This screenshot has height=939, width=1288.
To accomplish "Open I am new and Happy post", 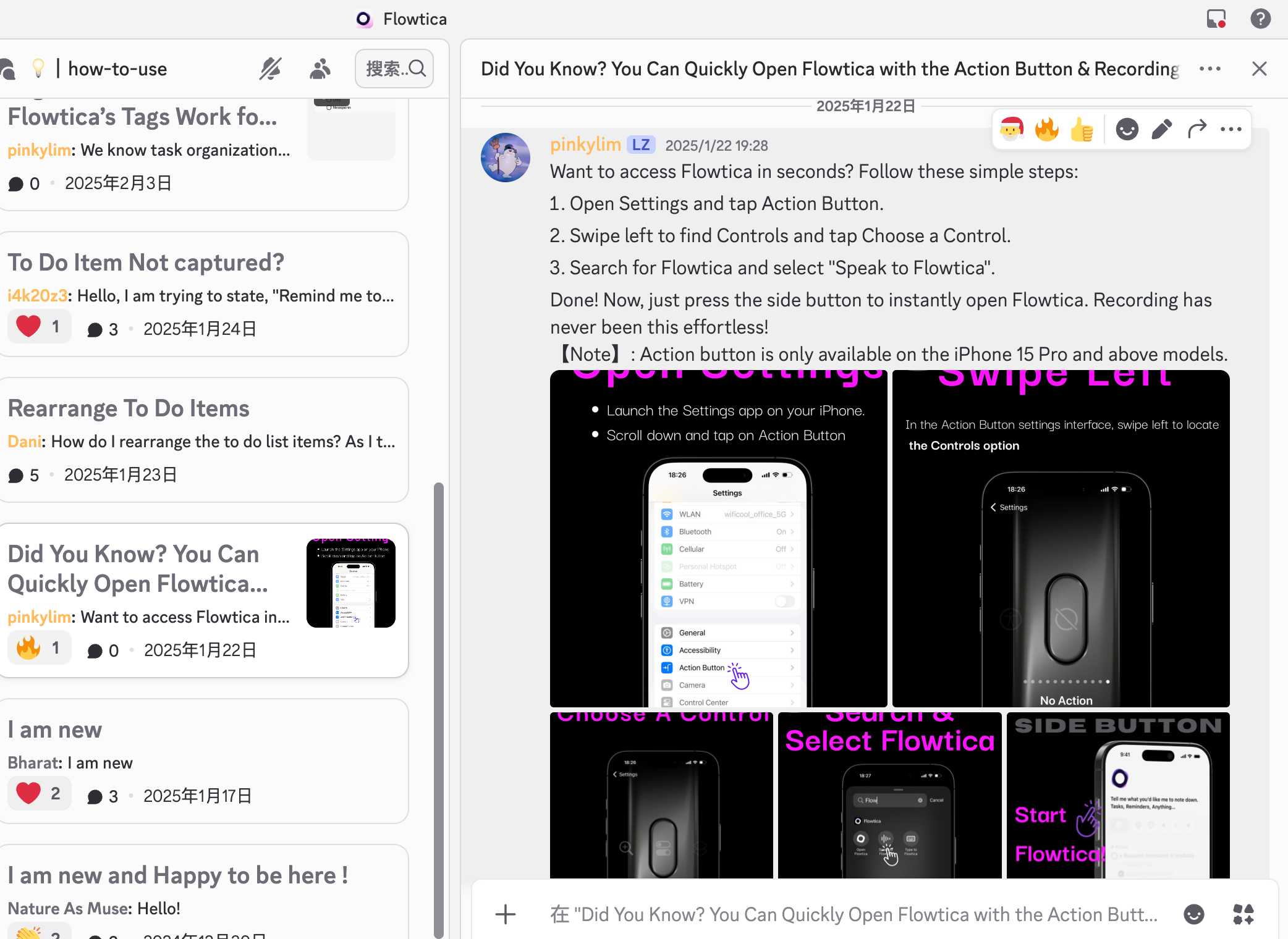I will coord(204,892).
